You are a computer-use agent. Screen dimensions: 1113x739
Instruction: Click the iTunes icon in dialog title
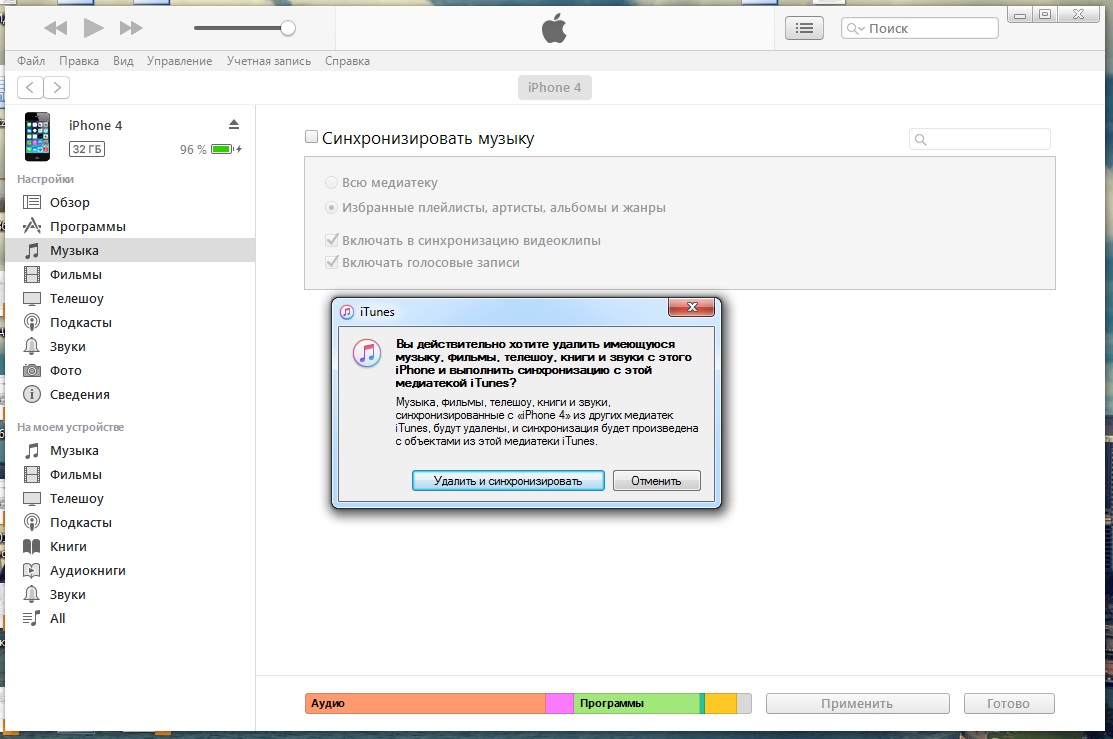point(347,312)
